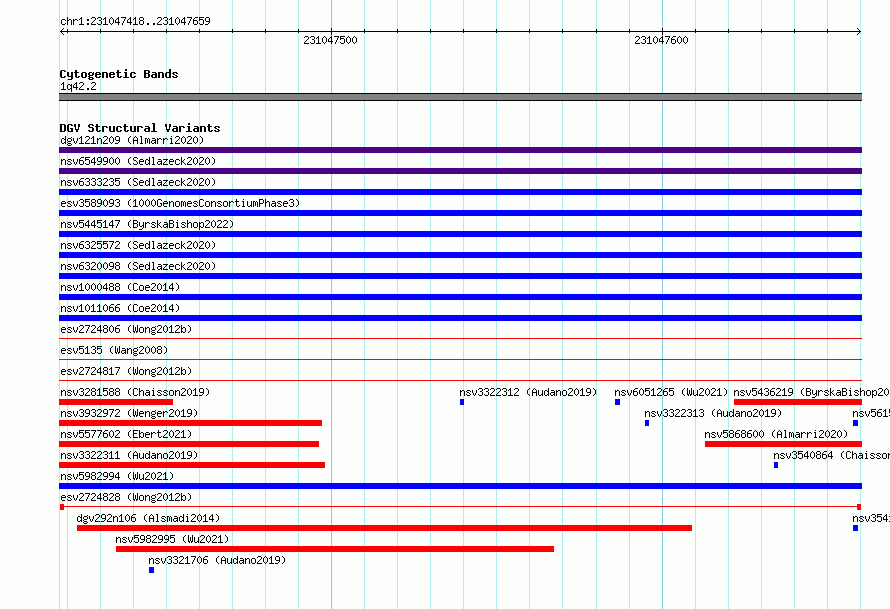Open nsv1000488 (Coe2014) variant label

[x=120, y=287]
